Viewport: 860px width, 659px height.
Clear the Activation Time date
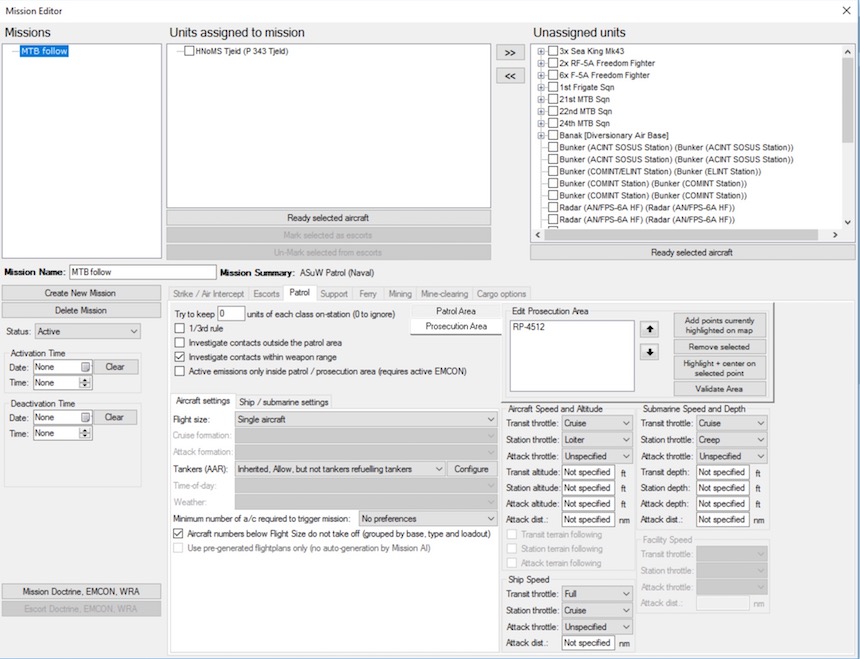[115, 367]
